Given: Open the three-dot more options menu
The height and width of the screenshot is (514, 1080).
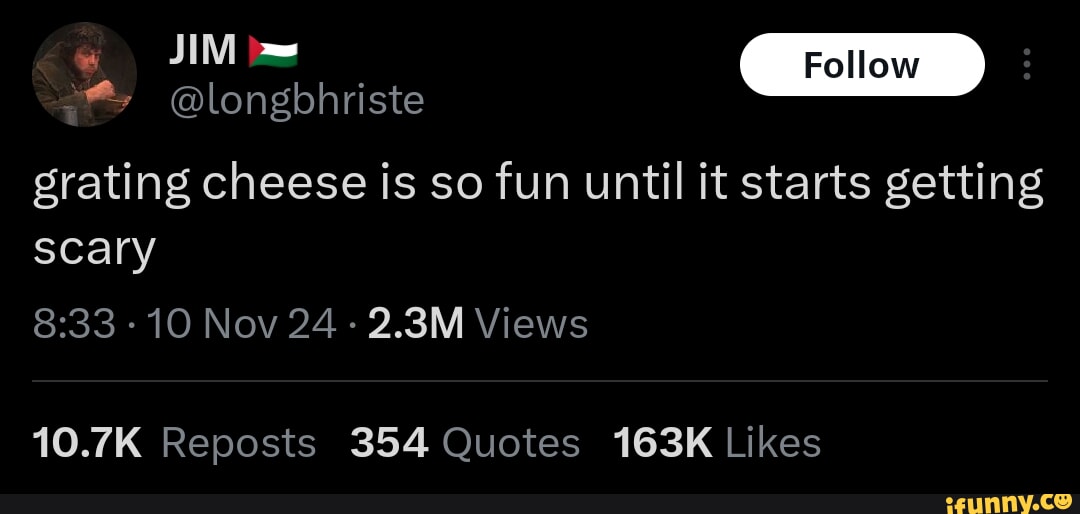Looking at the screenshot, I should 1026,65.
